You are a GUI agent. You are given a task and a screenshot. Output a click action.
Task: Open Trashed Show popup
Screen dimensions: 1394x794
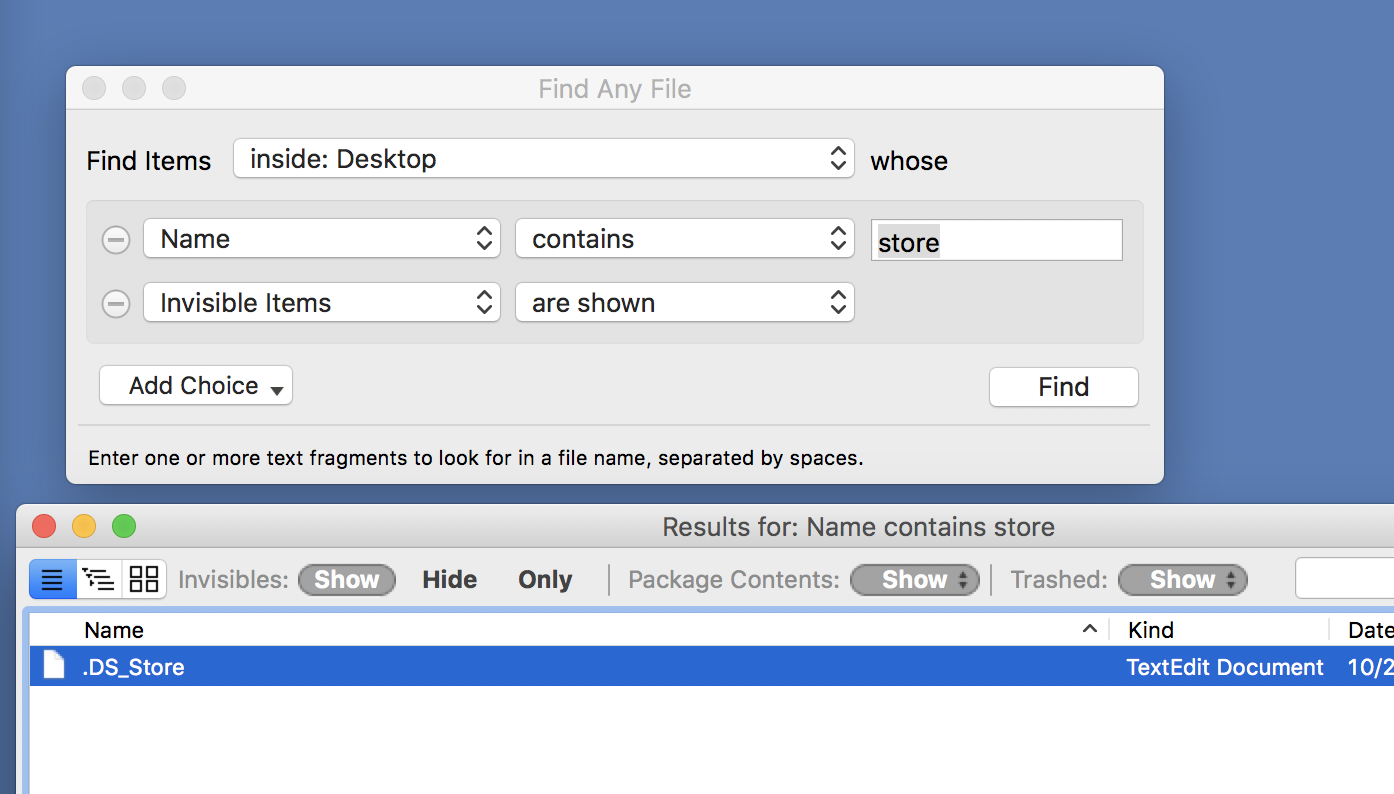tap(1183, 580)
